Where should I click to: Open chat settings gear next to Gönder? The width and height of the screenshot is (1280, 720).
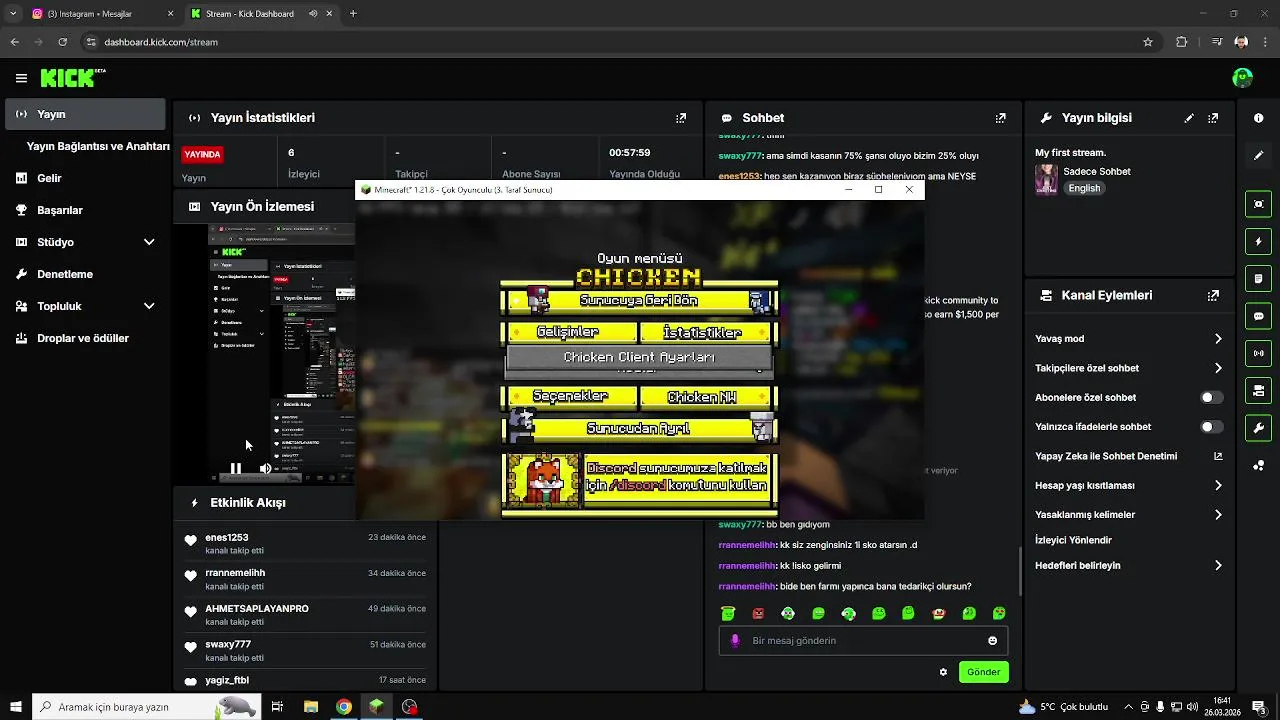coord(943,672)
